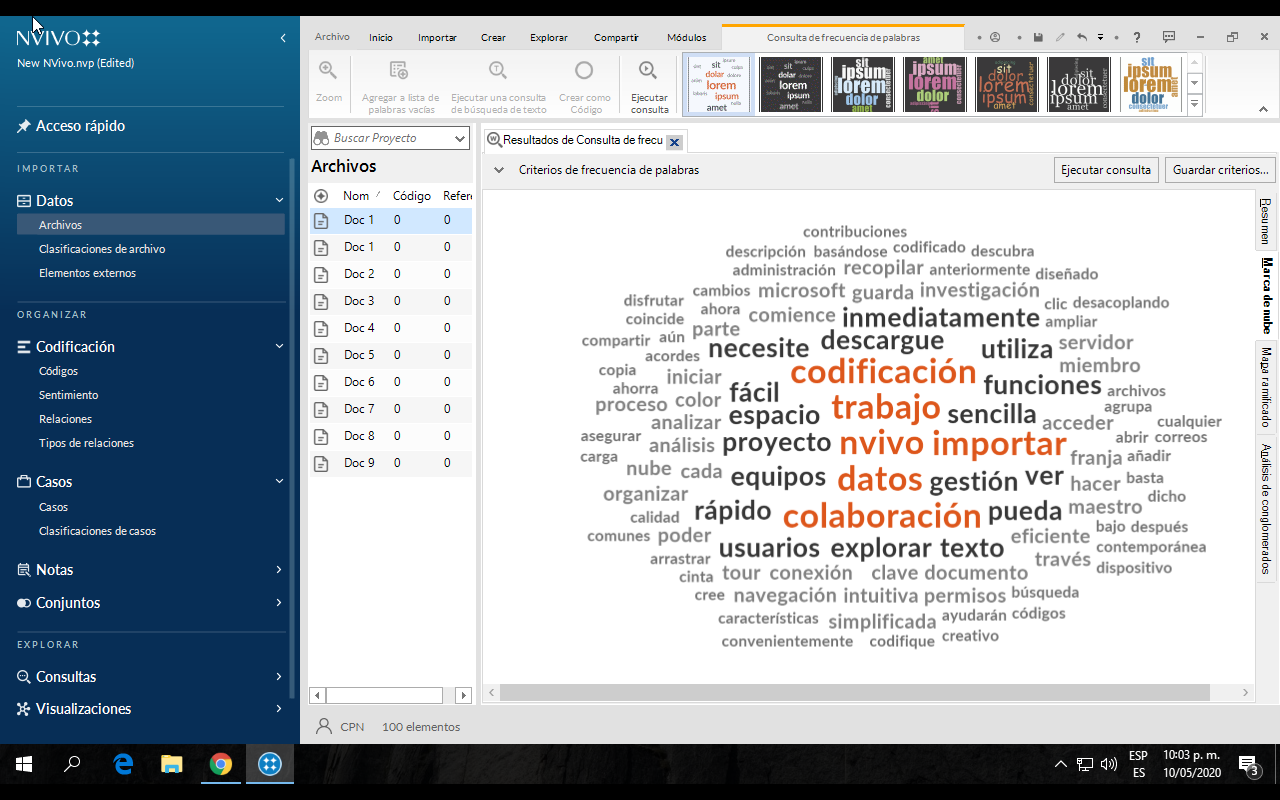Viewport: 1280px width, 800px height.
Task: Collapse the Casos section
Action: [280, 481]
